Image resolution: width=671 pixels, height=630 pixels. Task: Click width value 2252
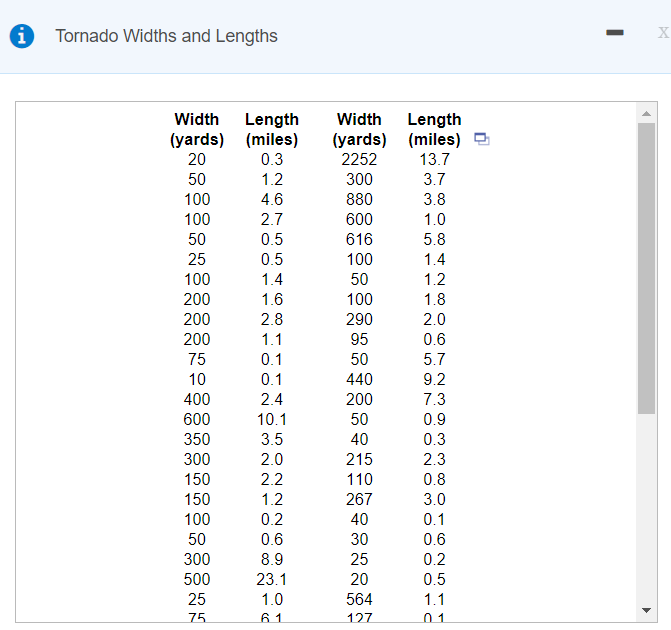pyautogui.click(x=359, y=160)
